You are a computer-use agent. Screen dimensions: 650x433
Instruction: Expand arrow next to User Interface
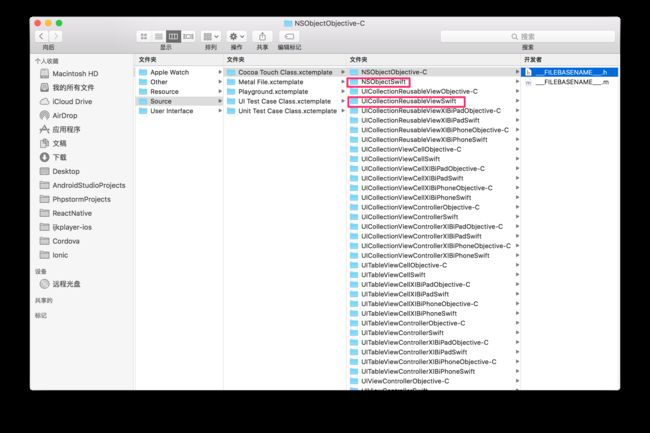pos(220,111)
